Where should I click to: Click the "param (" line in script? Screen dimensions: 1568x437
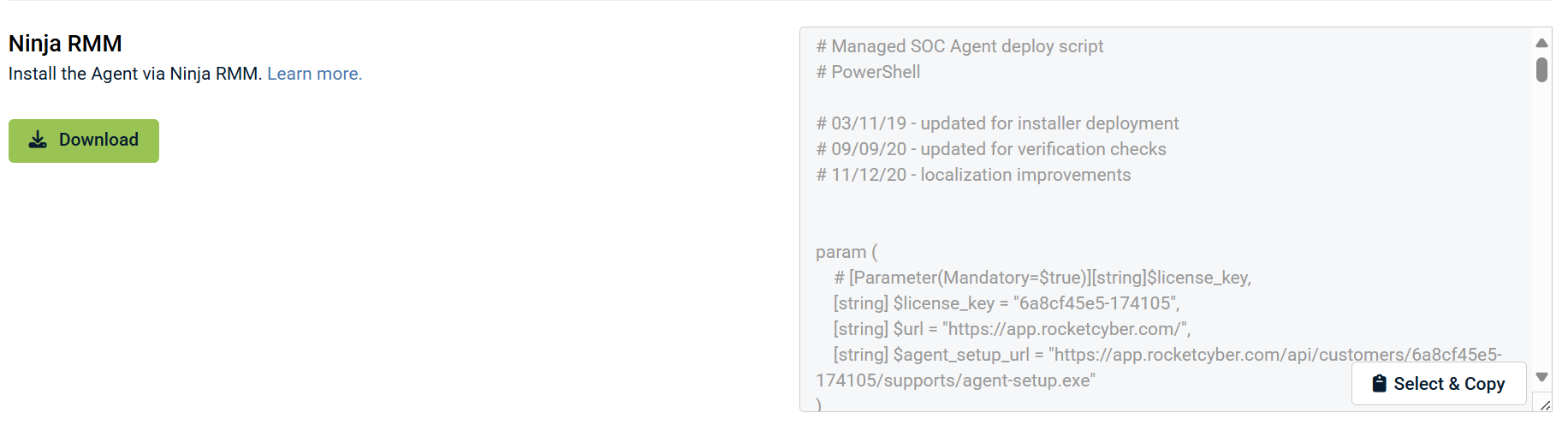click(846, 252)
